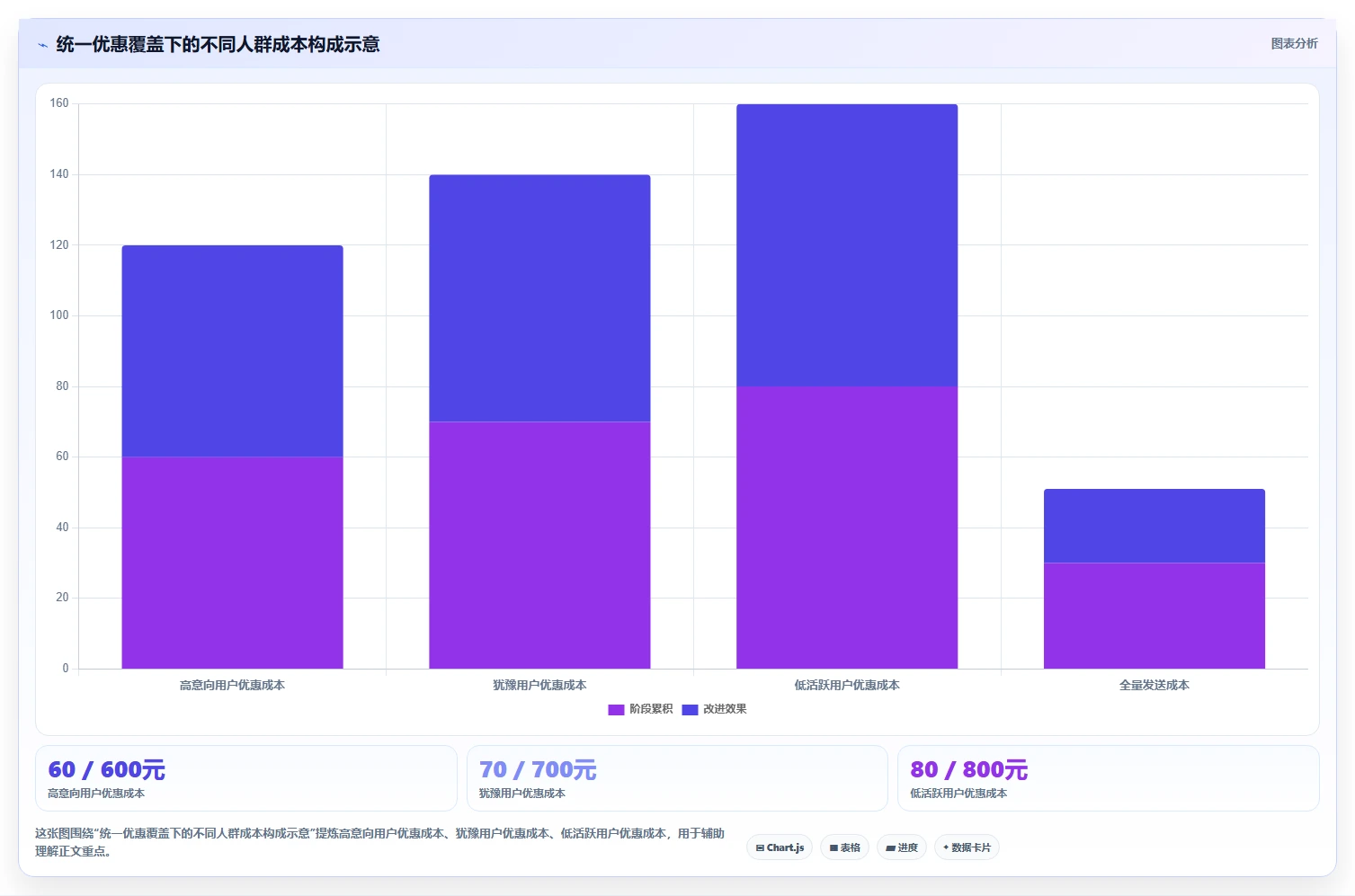Click the stat value 60 / 600元
Image resolution: width=1355 pixels, height=896 pixels.
pyautogui.click(x=106, y=770)
